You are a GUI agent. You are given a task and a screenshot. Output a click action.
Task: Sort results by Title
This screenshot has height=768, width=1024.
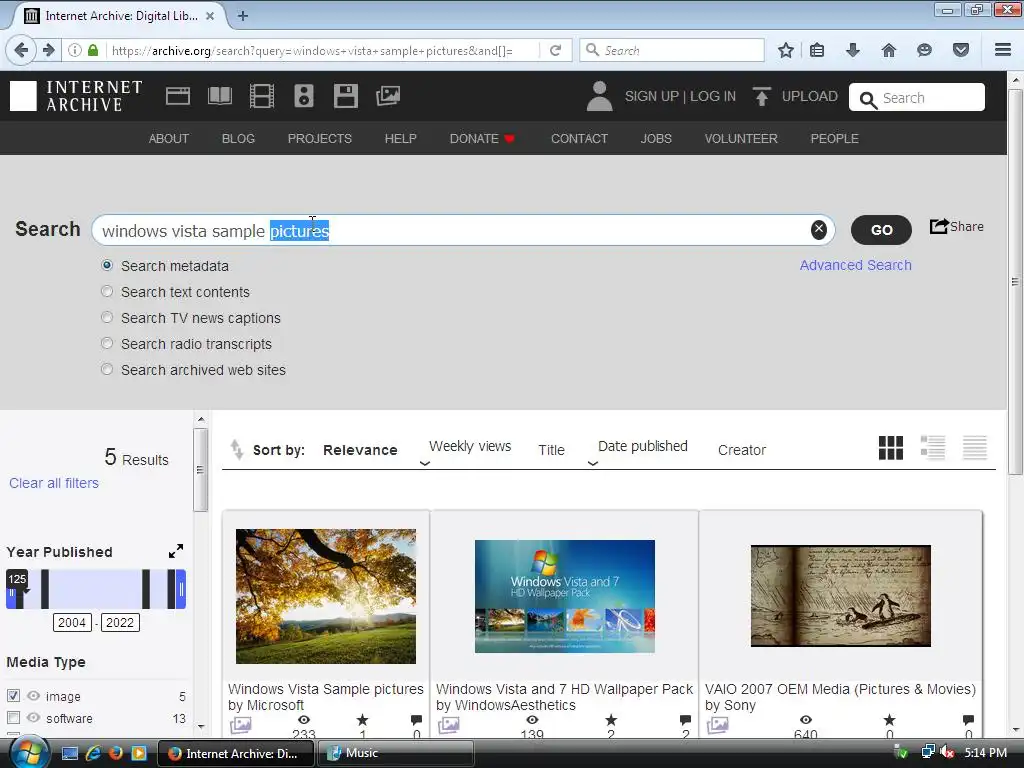(551, 450)
